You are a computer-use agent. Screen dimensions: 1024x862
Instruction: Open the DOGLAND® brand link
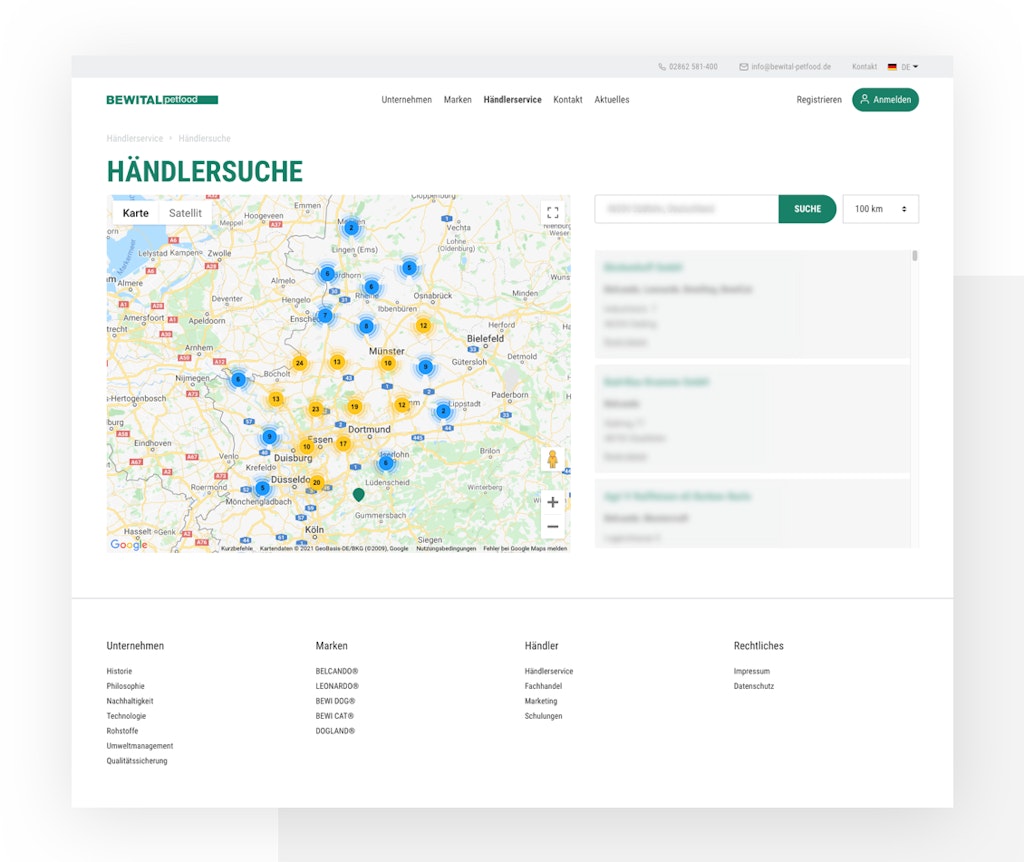point(335,731)
